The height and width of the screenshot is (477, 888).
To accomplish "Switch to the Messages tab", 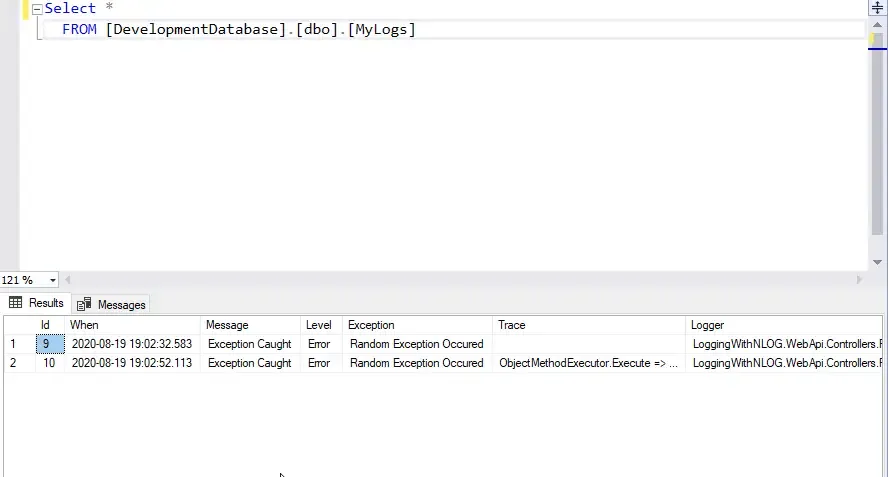I will (112, 304).
